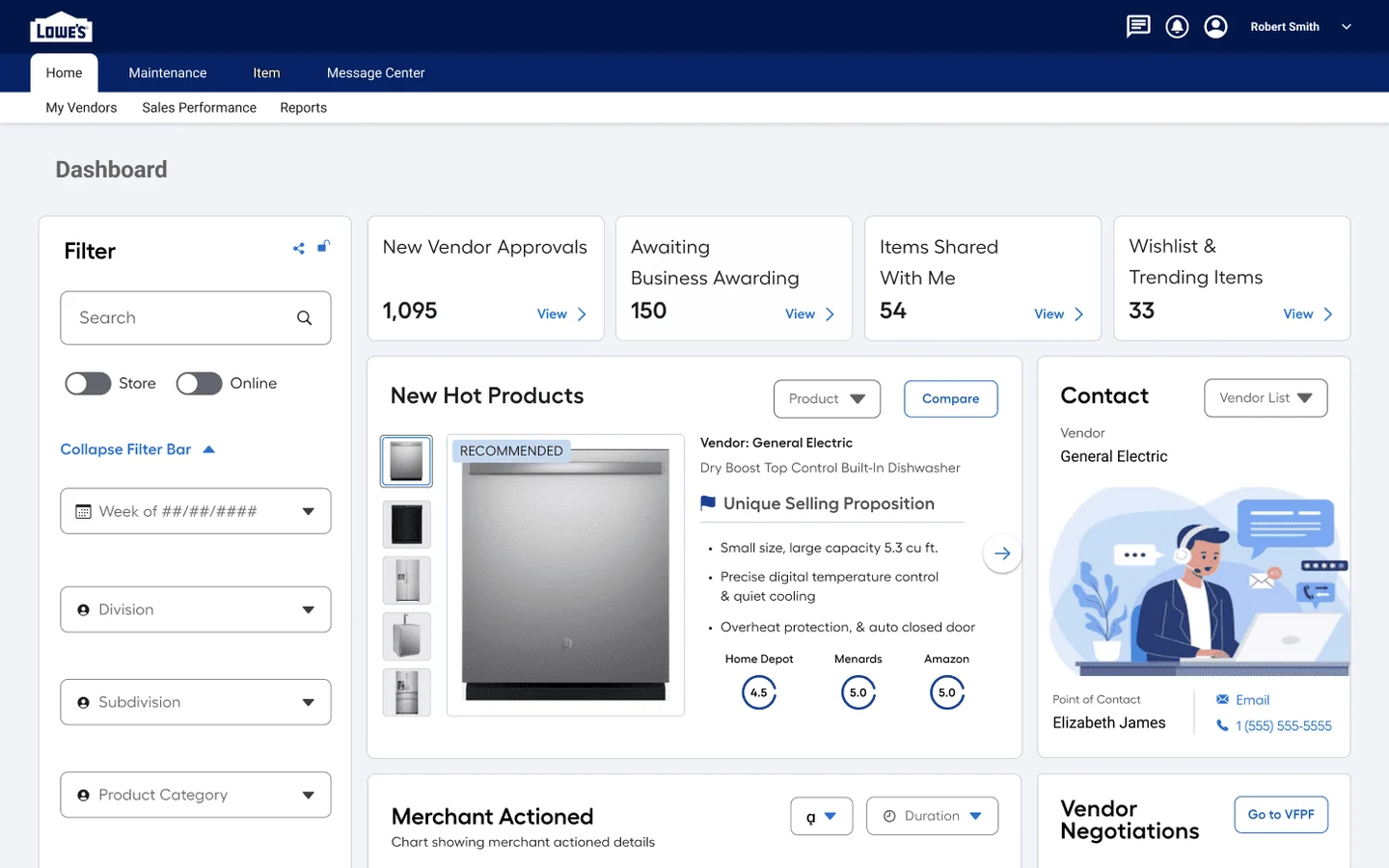Open the Week of date dropdown
This screenshot has width=1389, height=868.
[196, 511]
